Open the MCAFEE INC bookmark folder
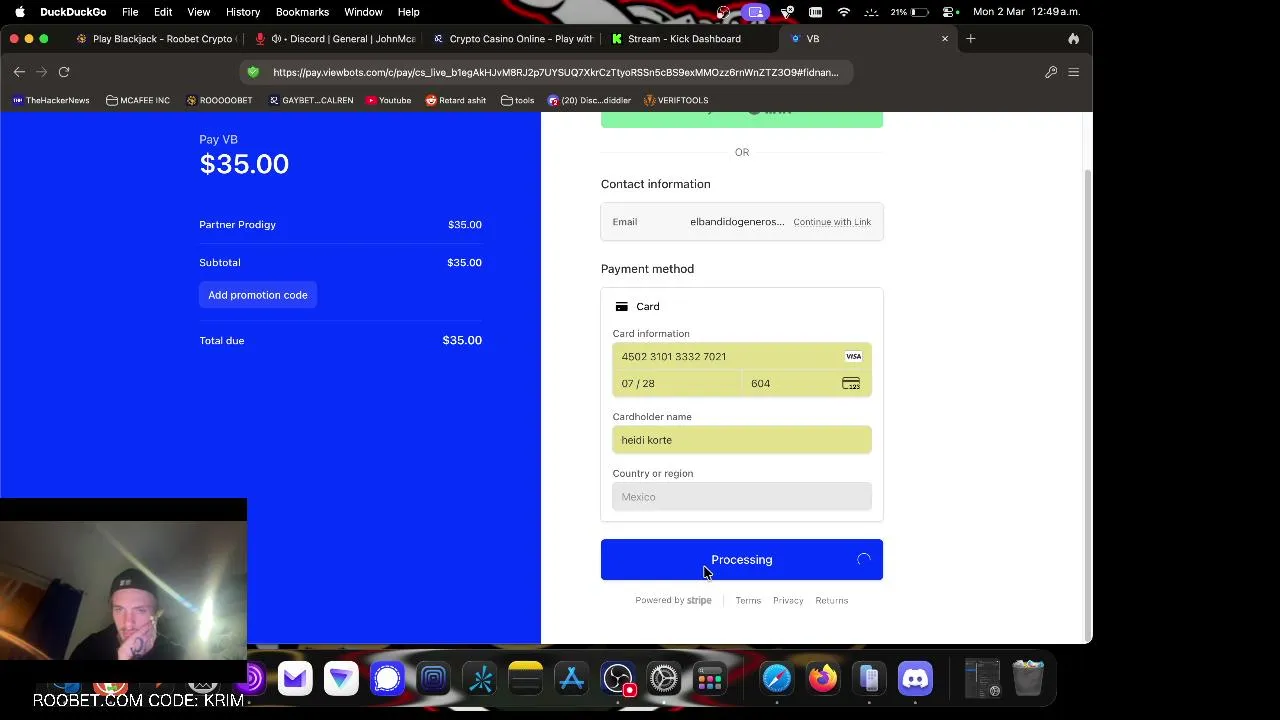 pyautogui.click(x=138, y=100)
